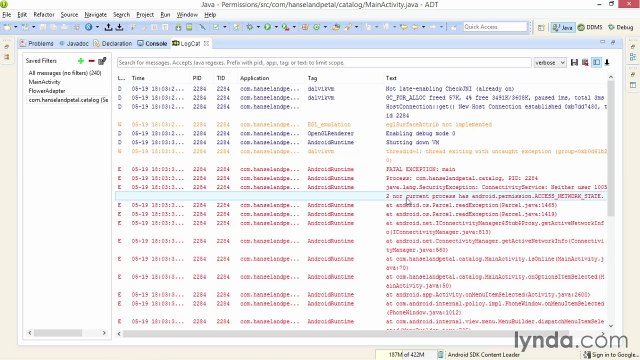640x360 pixels.
Task: Click the upload arrow toolbar icon
Action: 108,27
